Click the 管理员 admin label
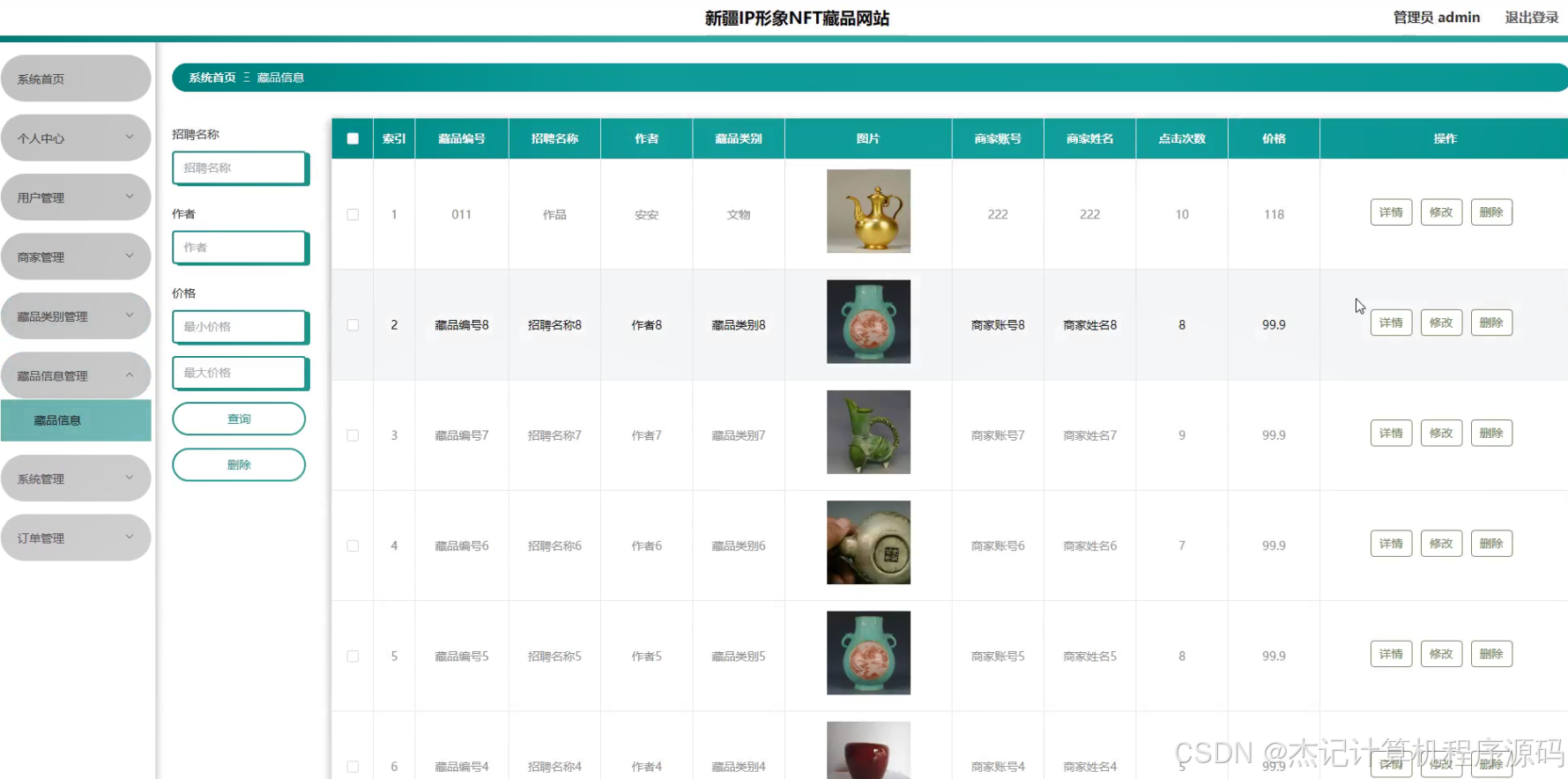Viewport: 1568px width, 779px height. (x=1437, y=18)
